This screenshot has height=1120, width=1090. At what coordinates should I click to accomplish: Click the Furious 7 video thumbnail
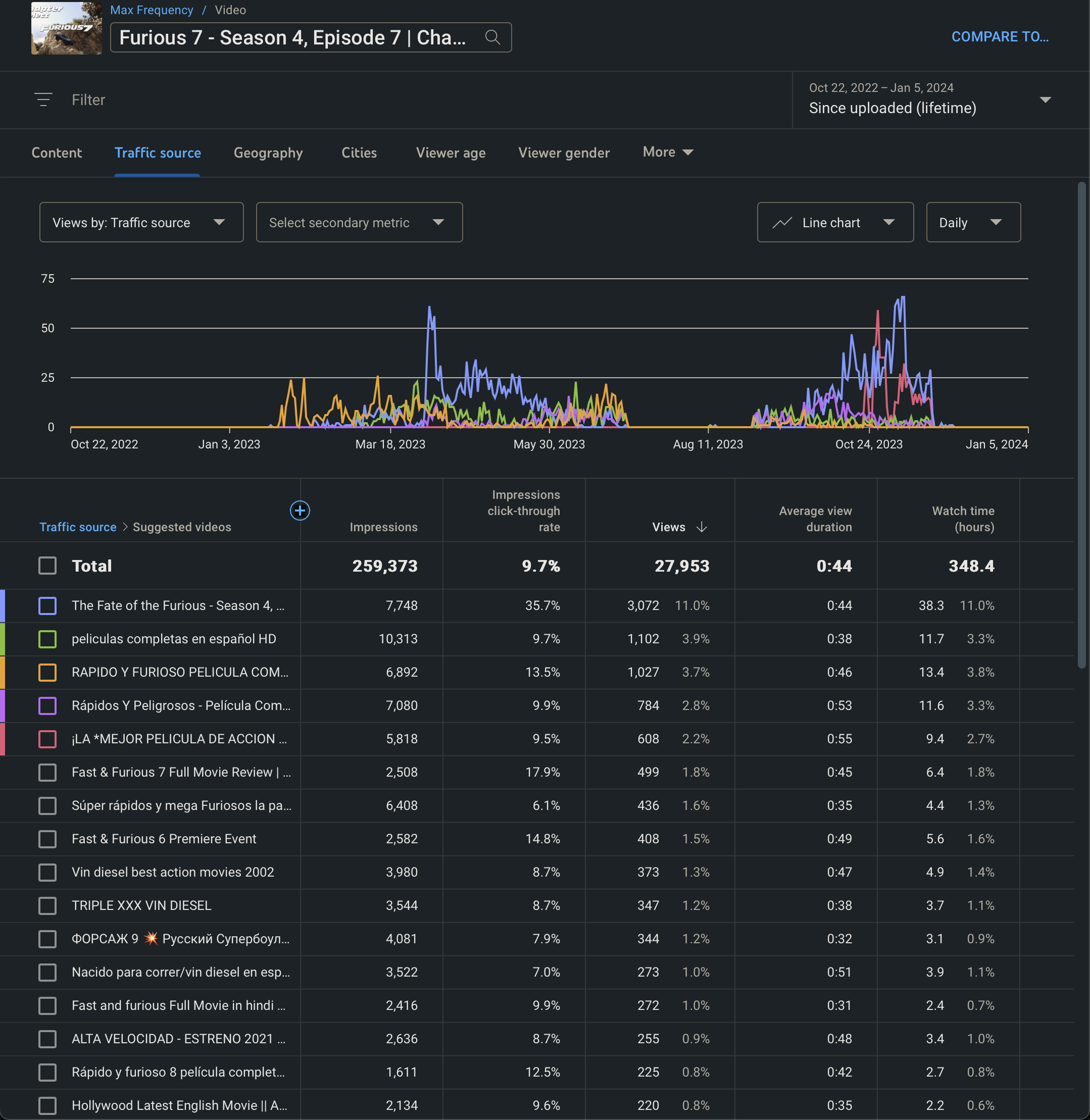(66, 28)
